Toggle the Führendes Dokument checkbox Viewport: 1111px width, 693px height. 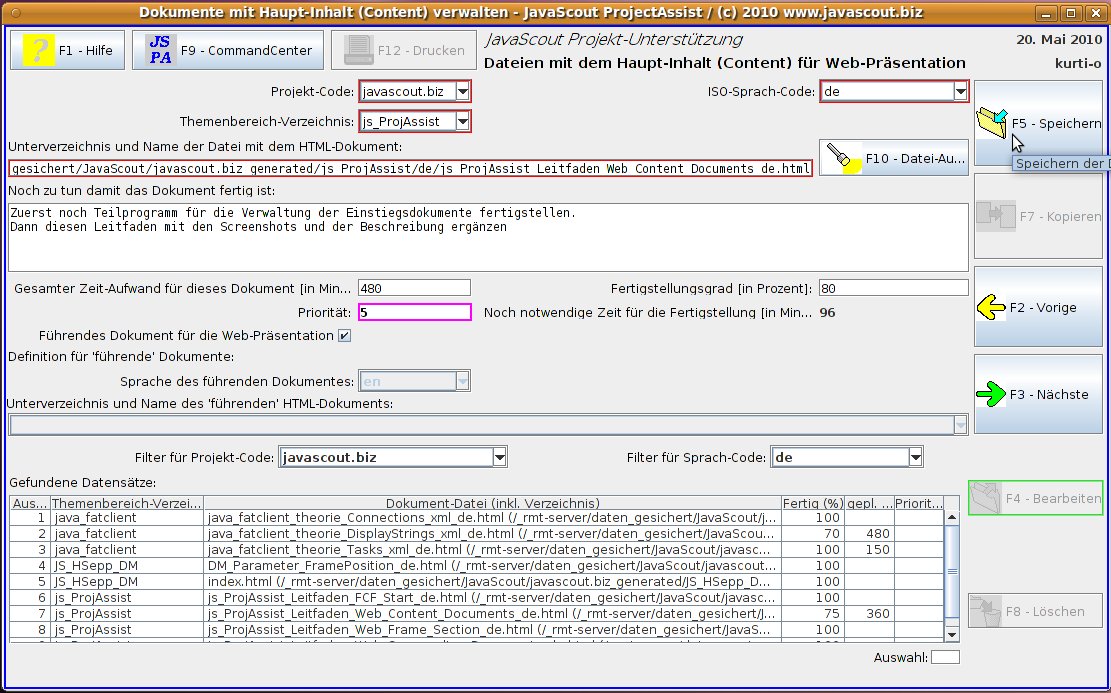pos(345,335)
